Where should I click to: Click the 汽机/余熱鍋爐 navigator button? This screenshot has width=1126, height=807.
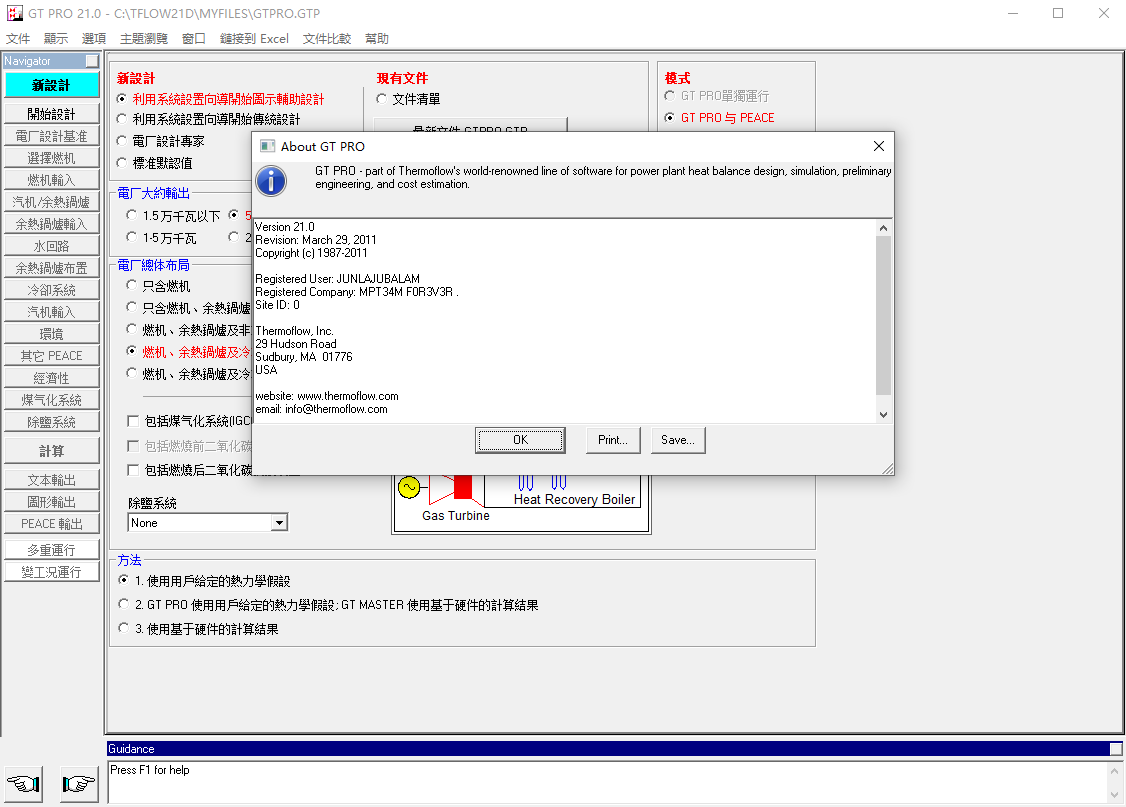pos(52,202)
